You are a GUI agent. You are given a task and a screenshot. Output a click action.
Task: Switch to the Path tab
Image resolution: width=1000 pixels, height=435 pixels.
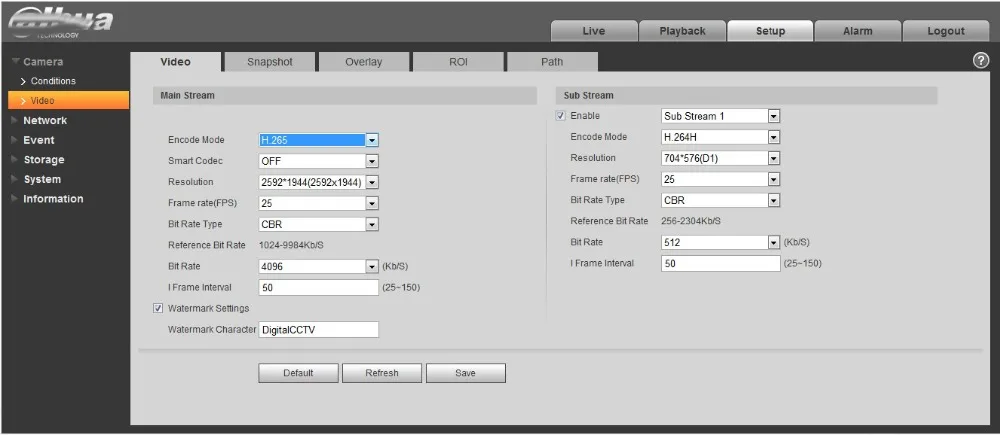tap(552, 62)
